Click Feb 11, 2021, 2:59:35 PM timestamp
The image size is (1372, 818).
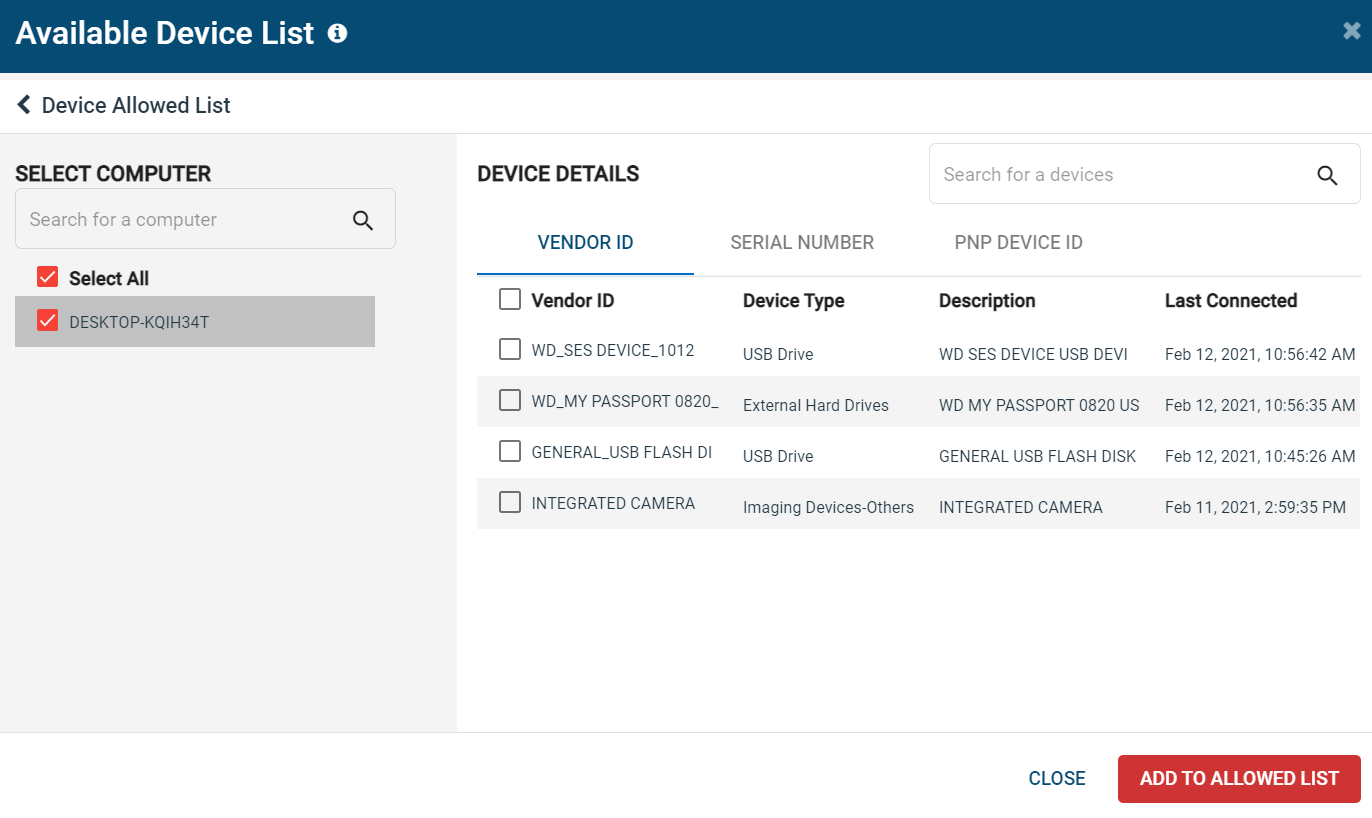[1255, 507]
